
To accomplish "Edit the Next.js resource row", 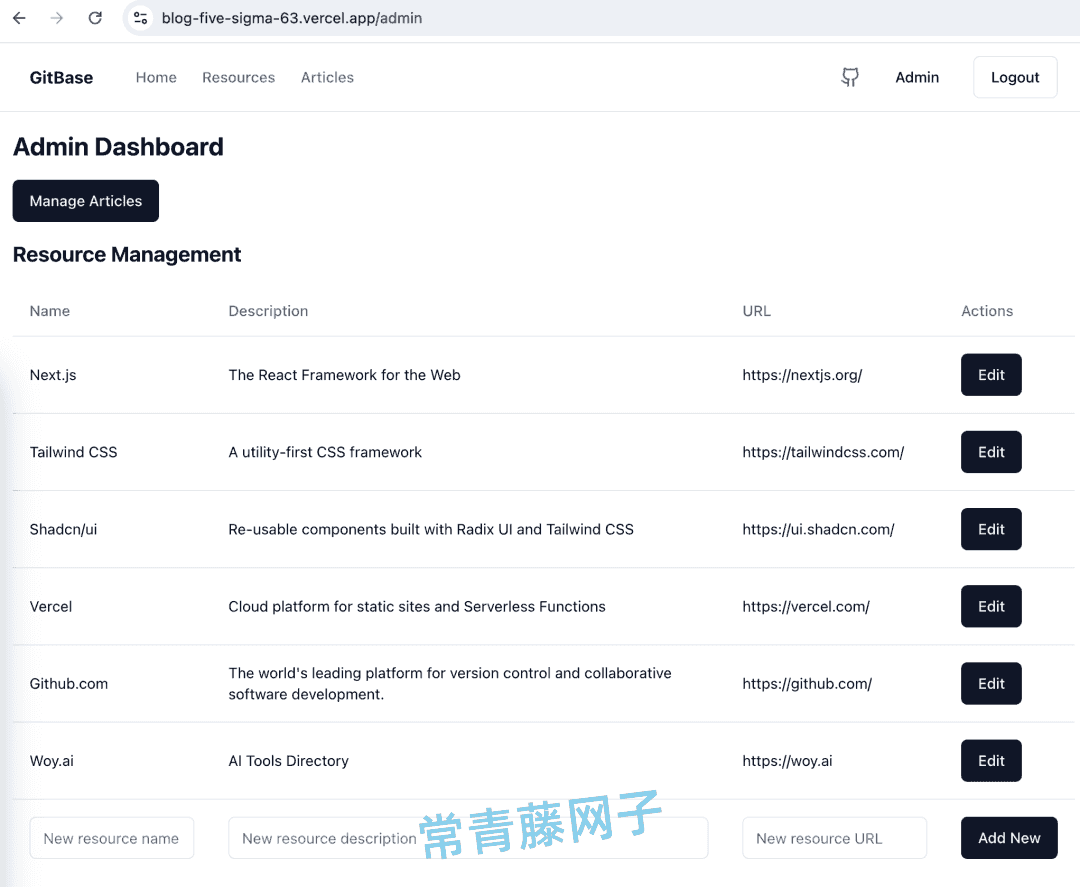I will pyautogui.click(x=991, y=375).
